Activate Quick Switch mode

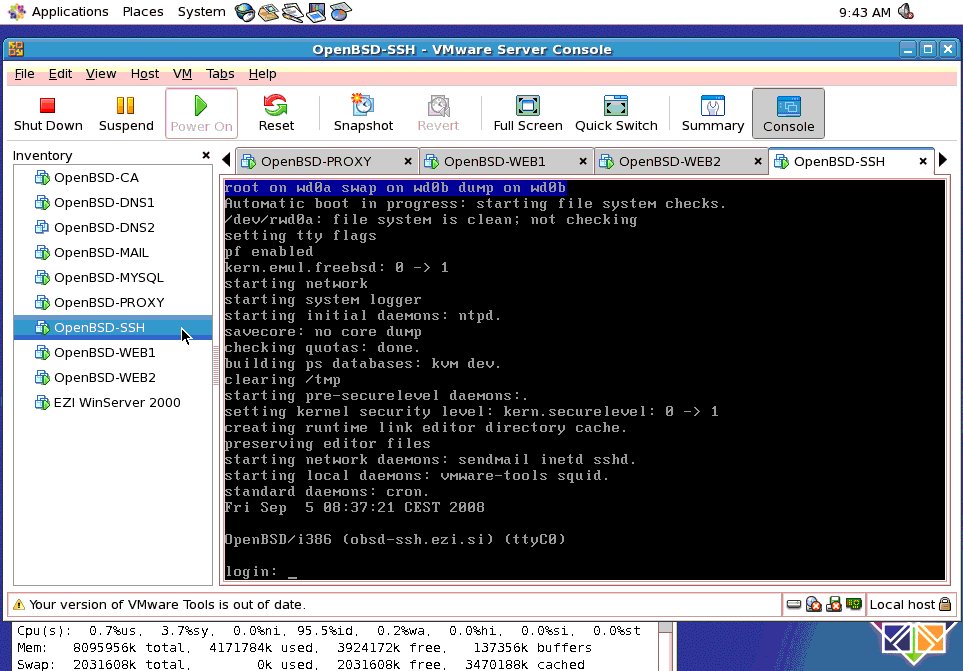click(x=616, y=114)
